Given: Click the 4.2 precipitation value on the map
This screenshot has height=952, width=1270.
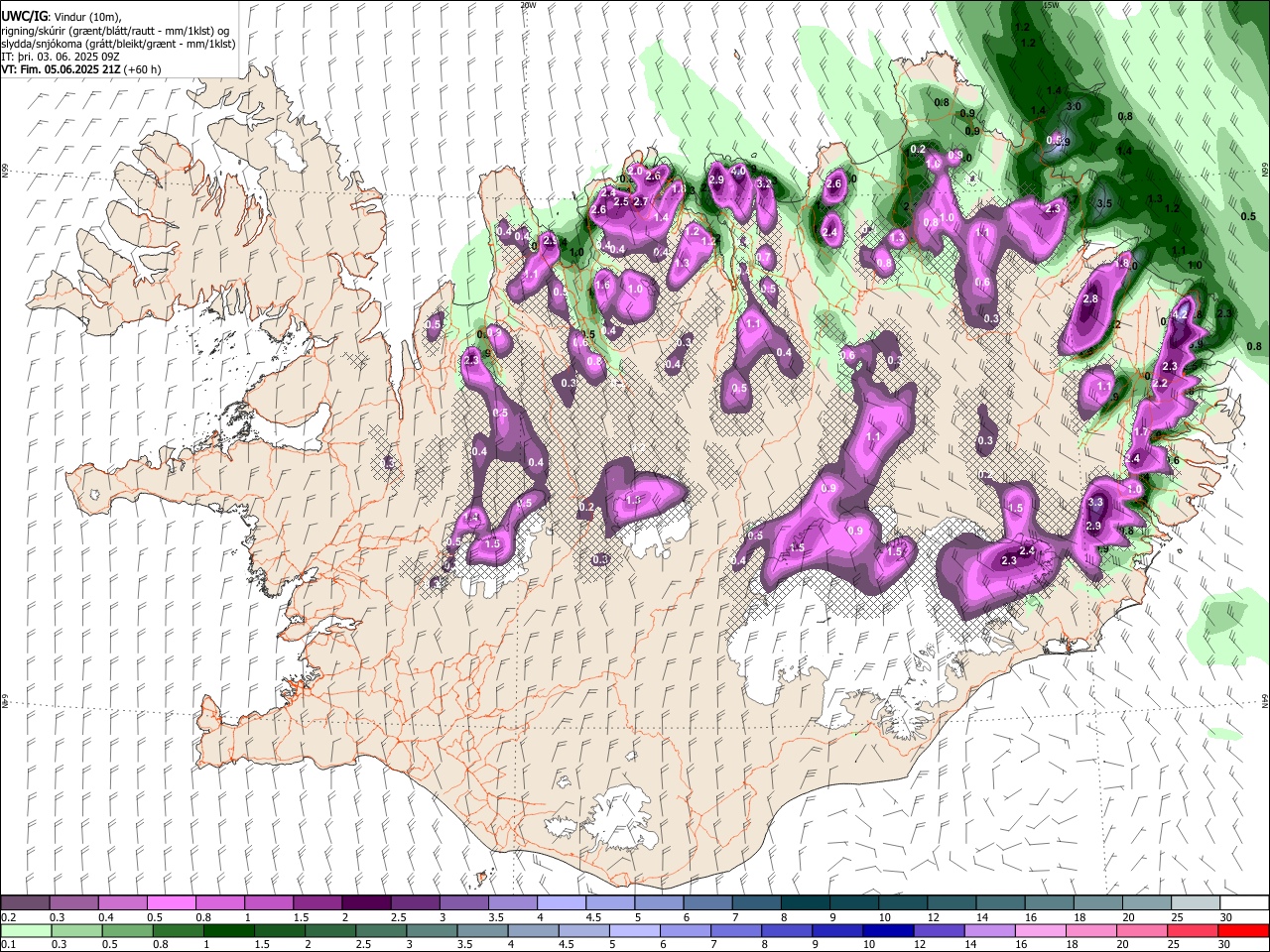Looking at the screenshot, I should point(1181,313).
